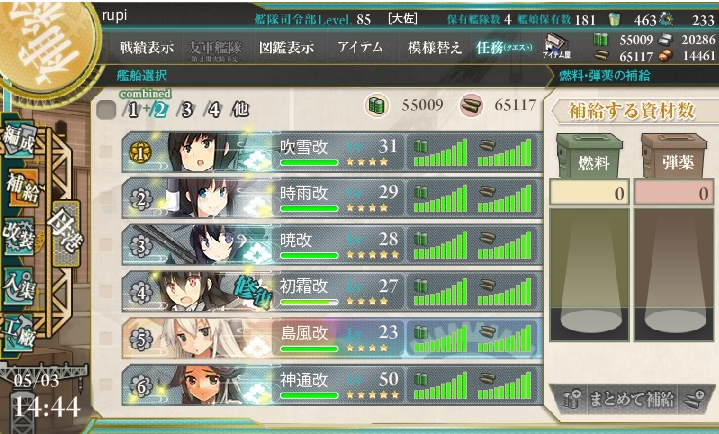719x434 pixels.
Task: Open the 編成 fleet organization icon
Action: (19, 140)
